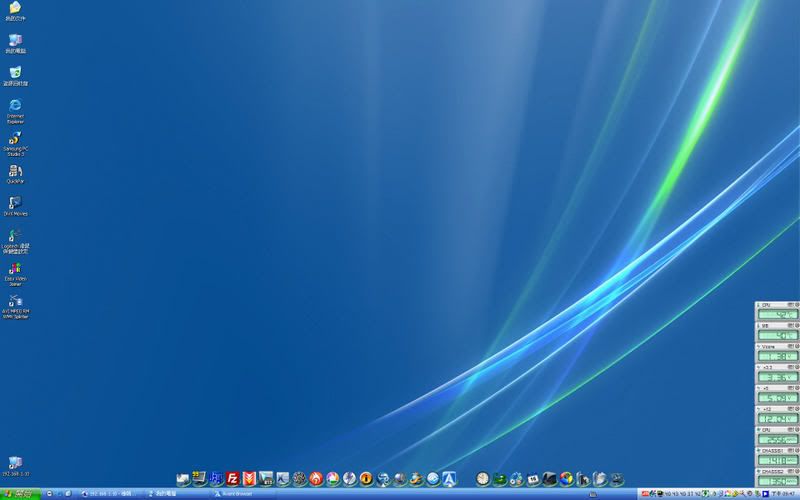Launch AVI MPEG RM WMV Splitter
Screen dimensions: 800x500
pos(15,301)
